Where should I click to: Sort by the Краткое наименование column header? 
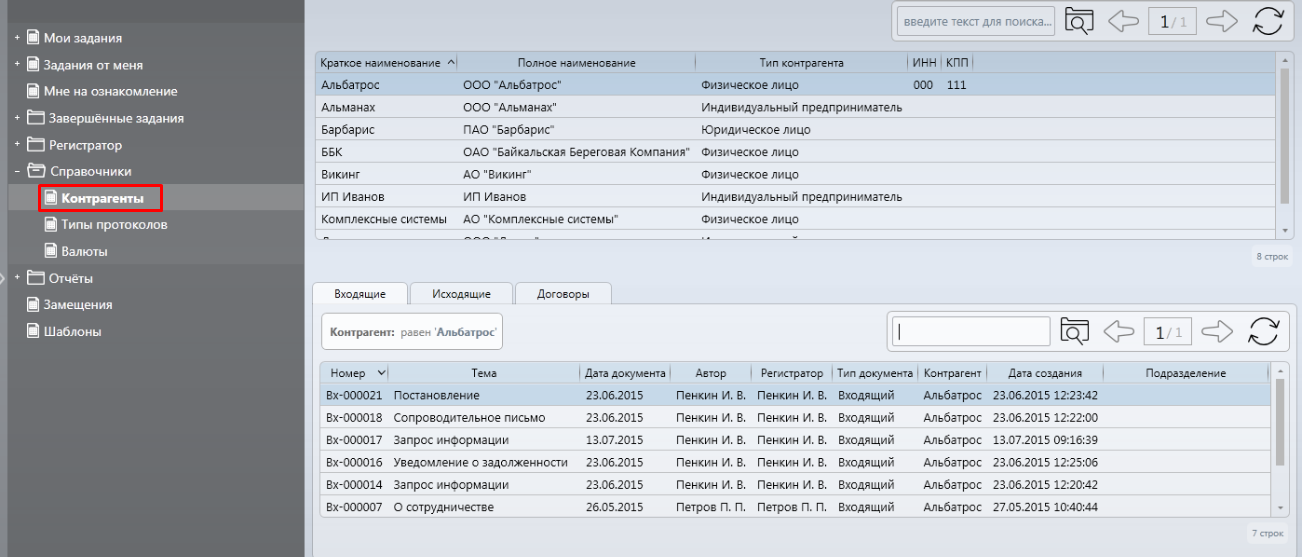tap(380, 63)
